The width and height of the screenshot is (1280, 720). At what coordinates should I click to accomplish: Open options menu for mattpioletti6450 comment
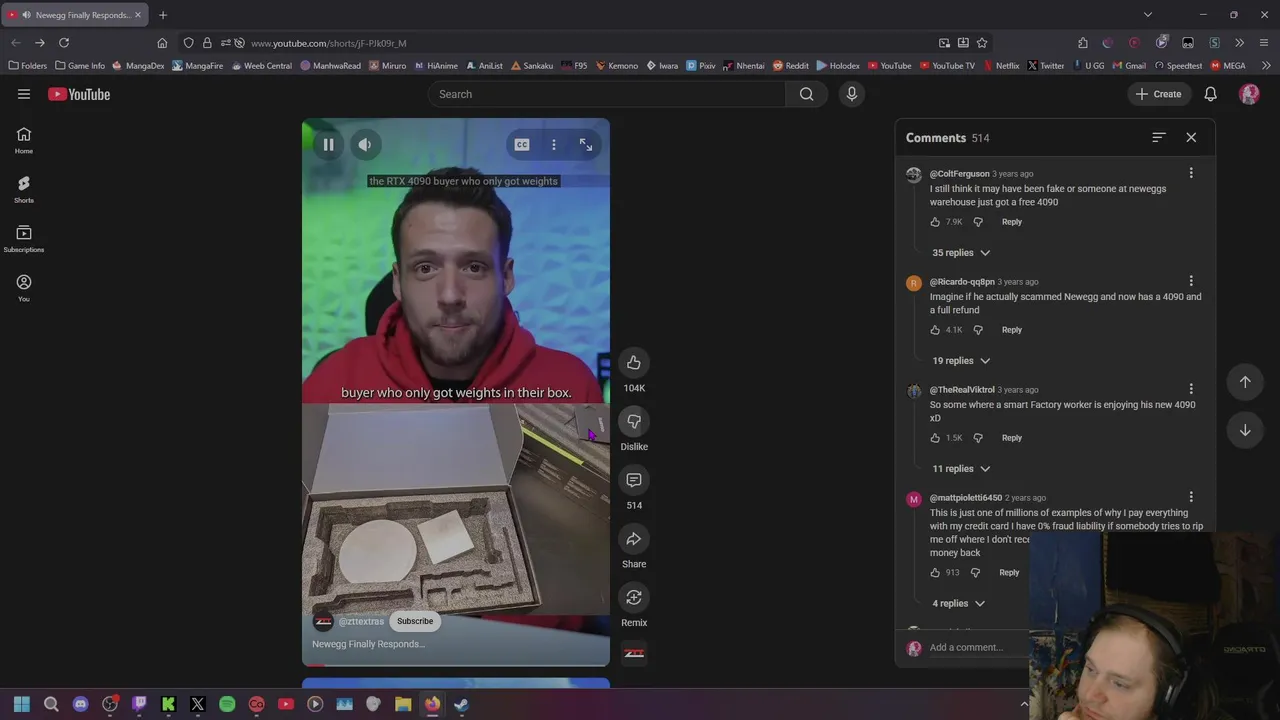tap(1191, 498)
